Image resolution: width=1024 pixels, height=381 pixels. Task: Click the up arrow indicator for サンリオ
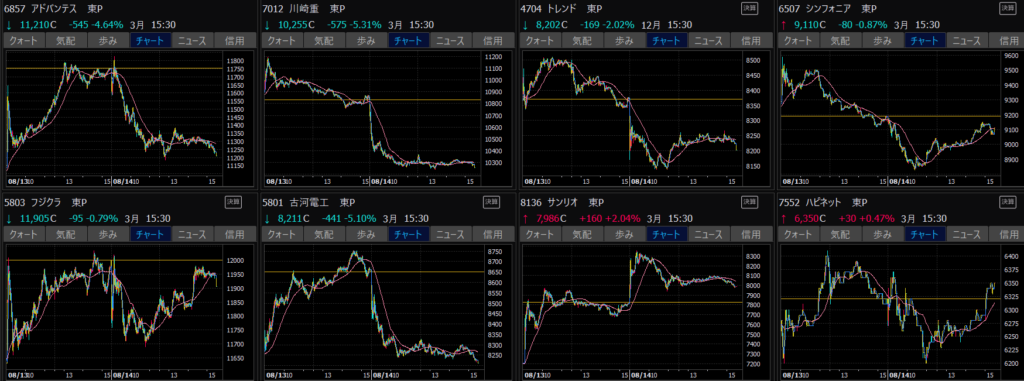coord(526,219)
